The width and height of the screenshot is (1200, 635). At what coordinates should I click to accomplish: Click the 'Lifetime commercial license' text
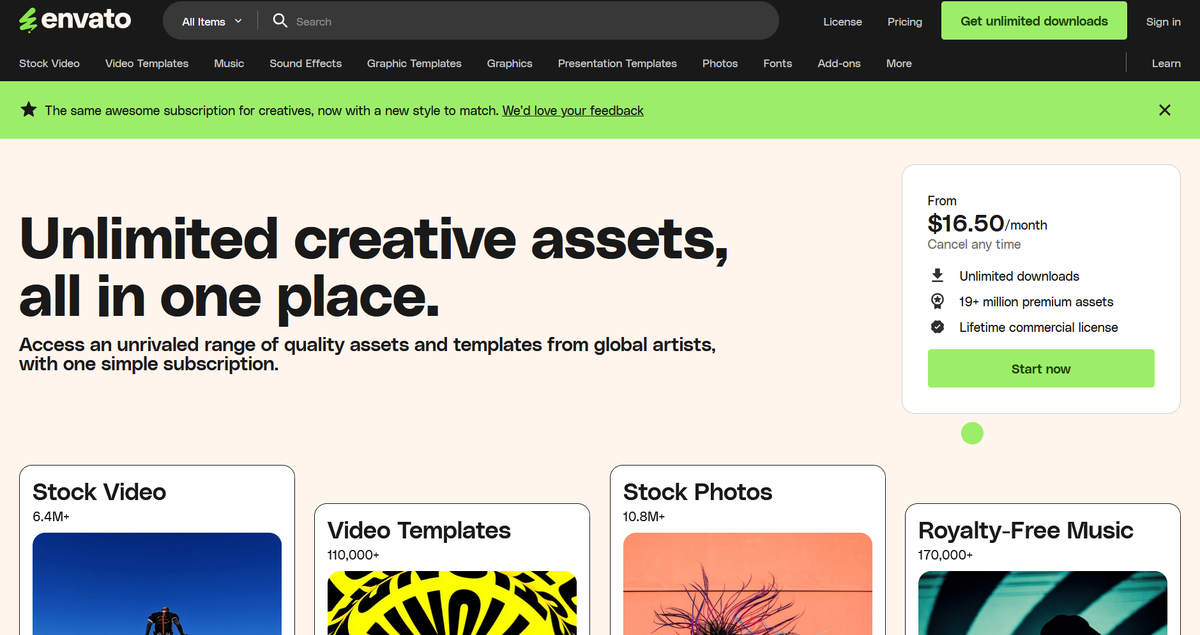[x=1039, y=327]
